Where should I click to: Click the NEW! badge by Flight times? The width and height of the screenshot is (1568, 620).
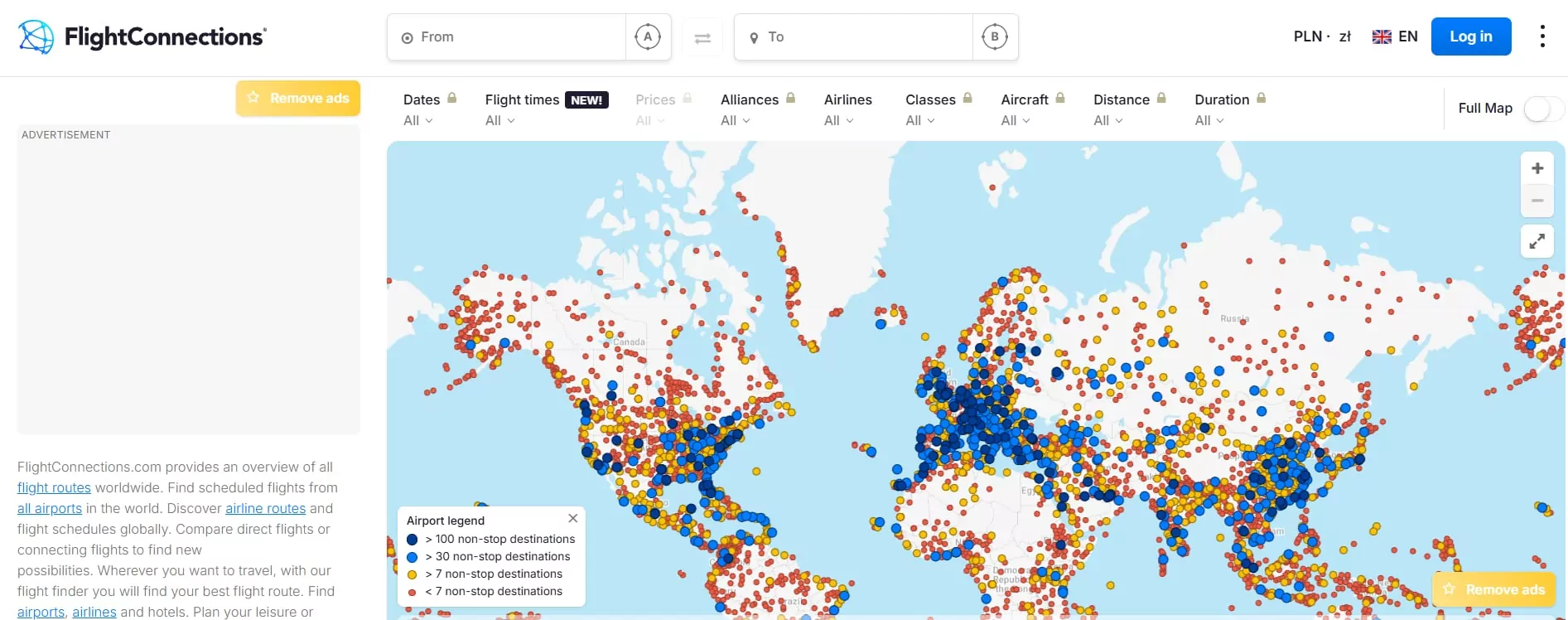tap(587, 100)
